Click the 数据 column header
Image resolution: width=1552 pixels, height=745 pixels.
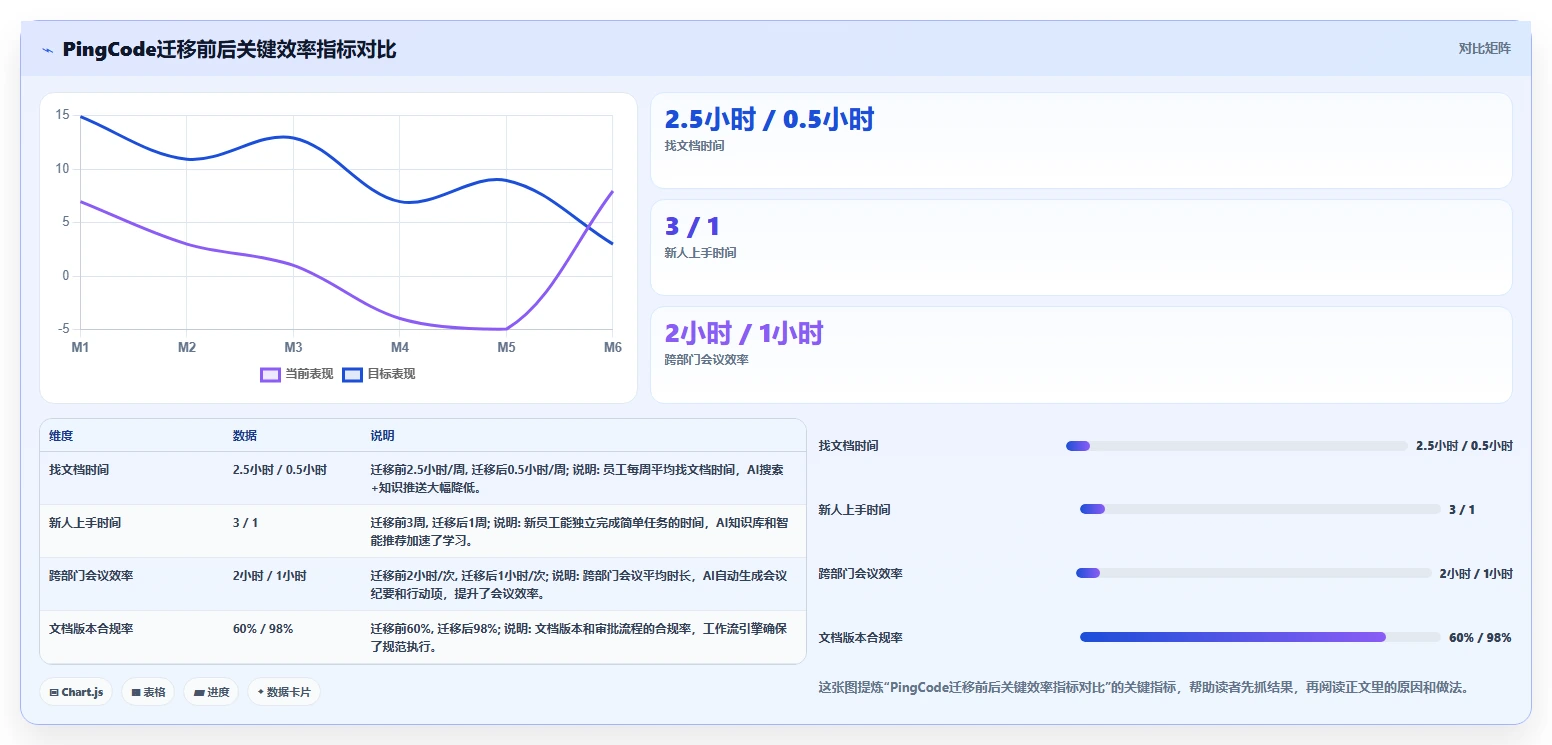[x=245, y=436]
